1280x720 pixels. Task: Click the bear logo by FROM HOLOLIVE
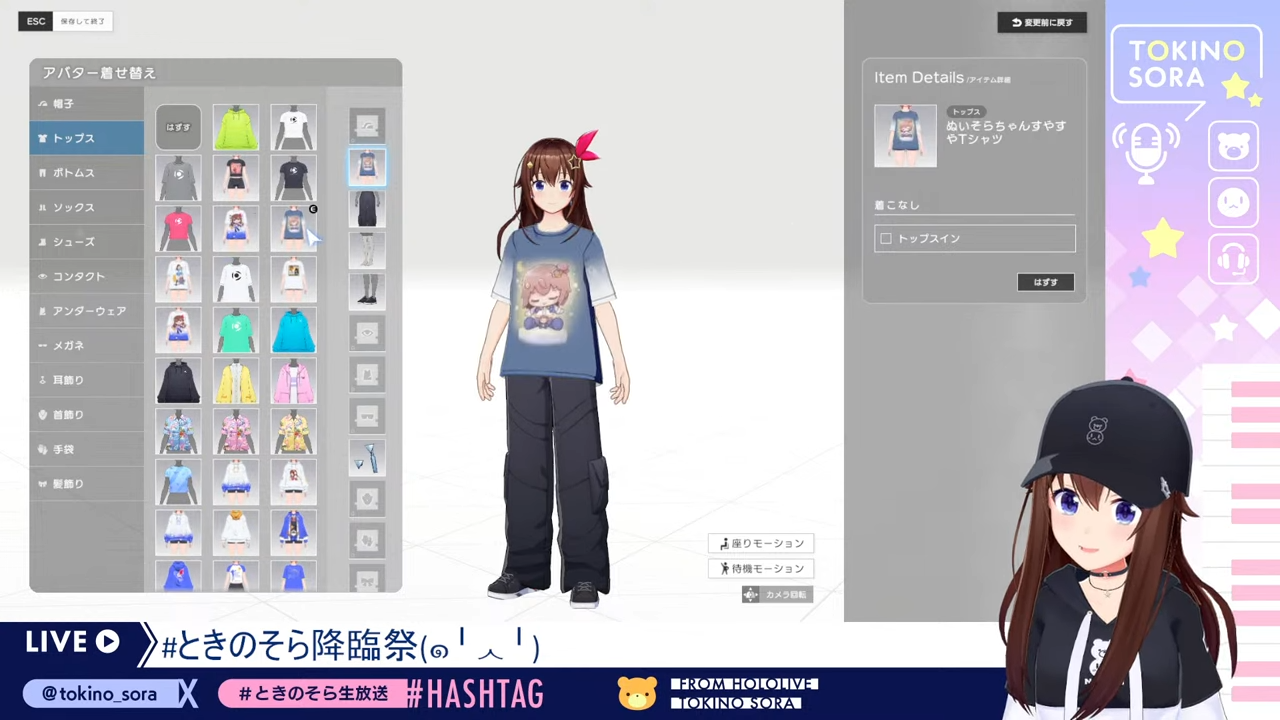(x=637, y=693)
